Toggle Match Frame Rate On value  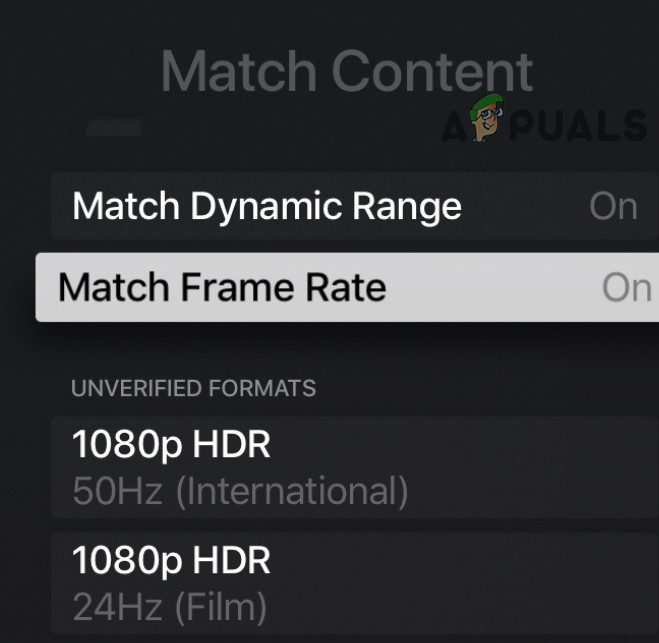click(x=626, y=288)
